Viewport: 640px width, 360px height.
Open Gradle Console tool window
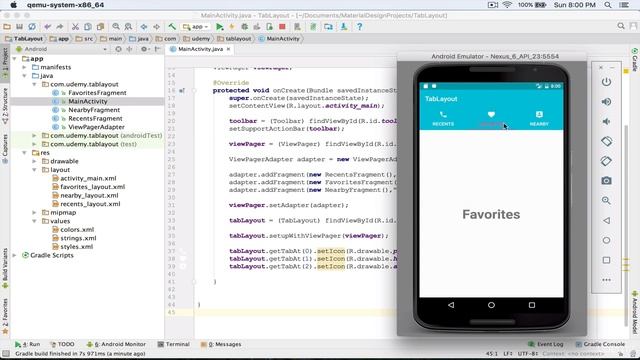click(x=600, y=344)
